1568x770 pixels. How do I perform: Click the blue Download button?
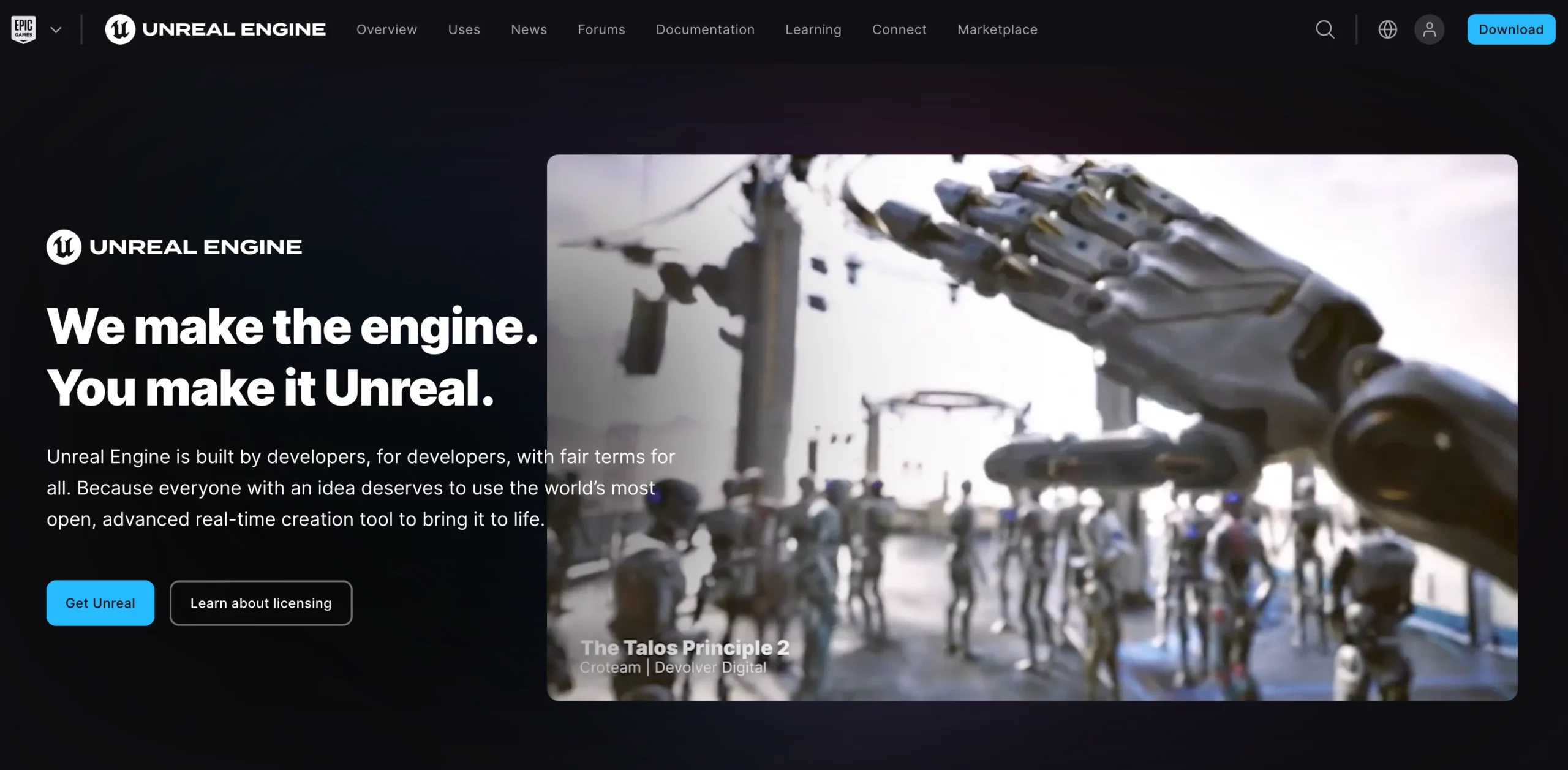point(1511,29)
